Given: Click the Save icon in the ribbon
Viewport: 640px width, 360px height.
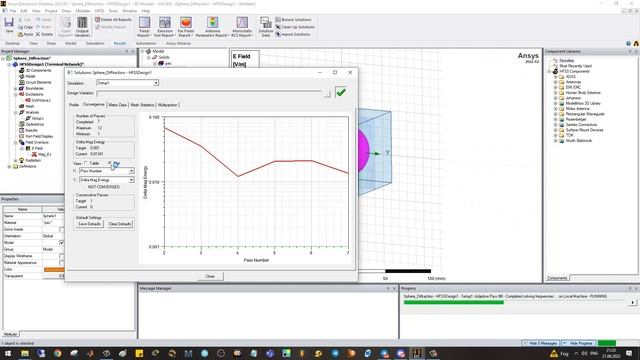Looking at the screenshot, I should tap(9, 23).
